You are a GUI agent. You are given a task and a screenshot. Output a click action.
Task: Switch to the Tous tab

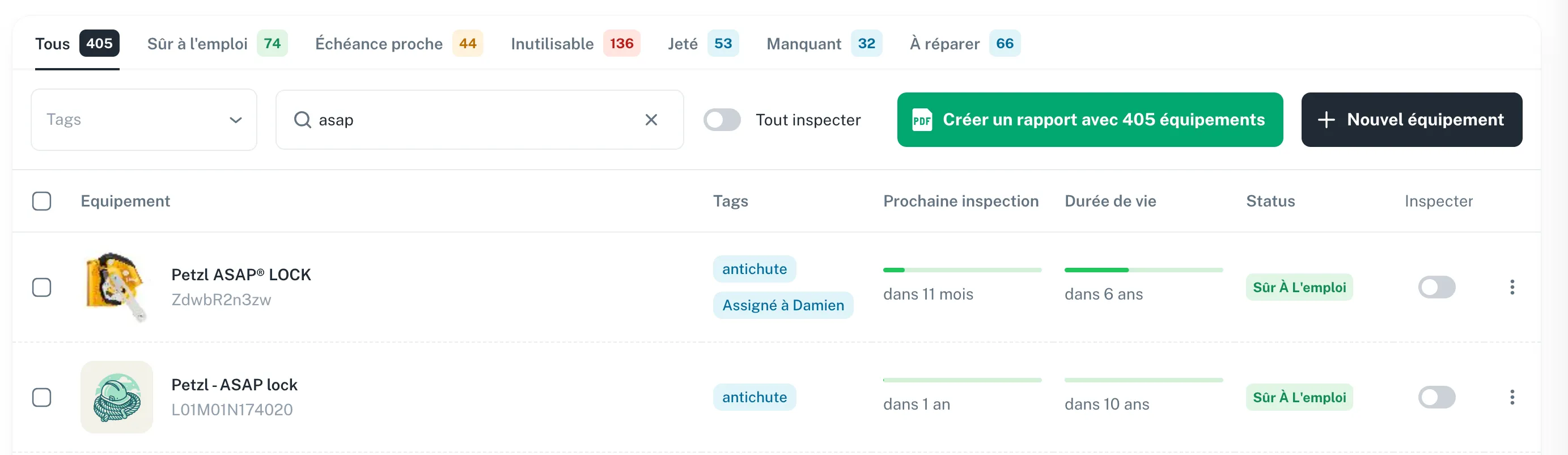coord(77,44)
